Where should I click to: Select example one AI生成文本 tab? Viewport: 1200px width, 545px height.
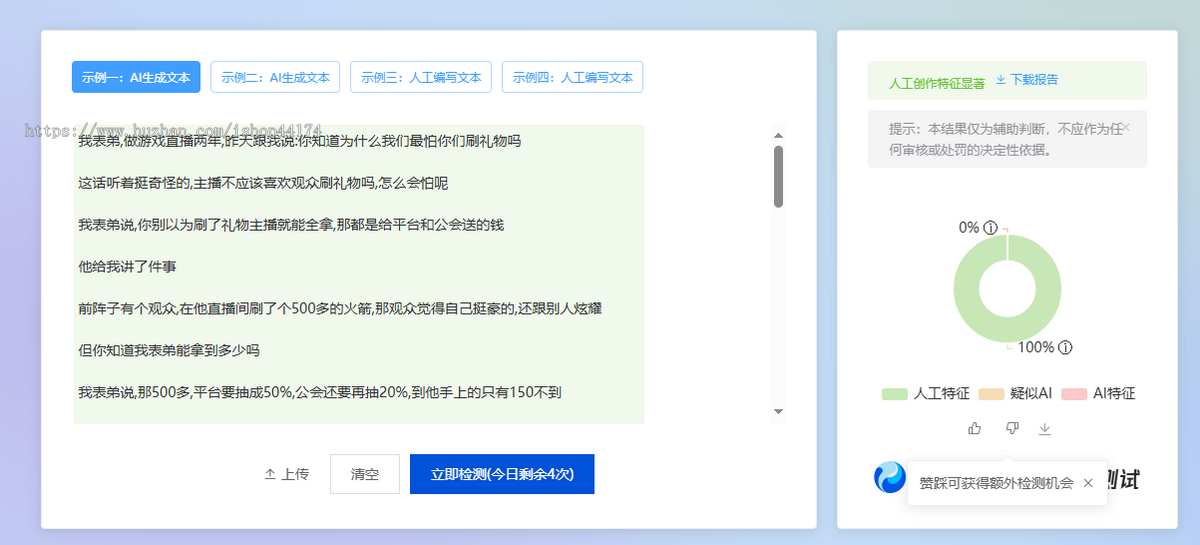click(x=136, y=77)
